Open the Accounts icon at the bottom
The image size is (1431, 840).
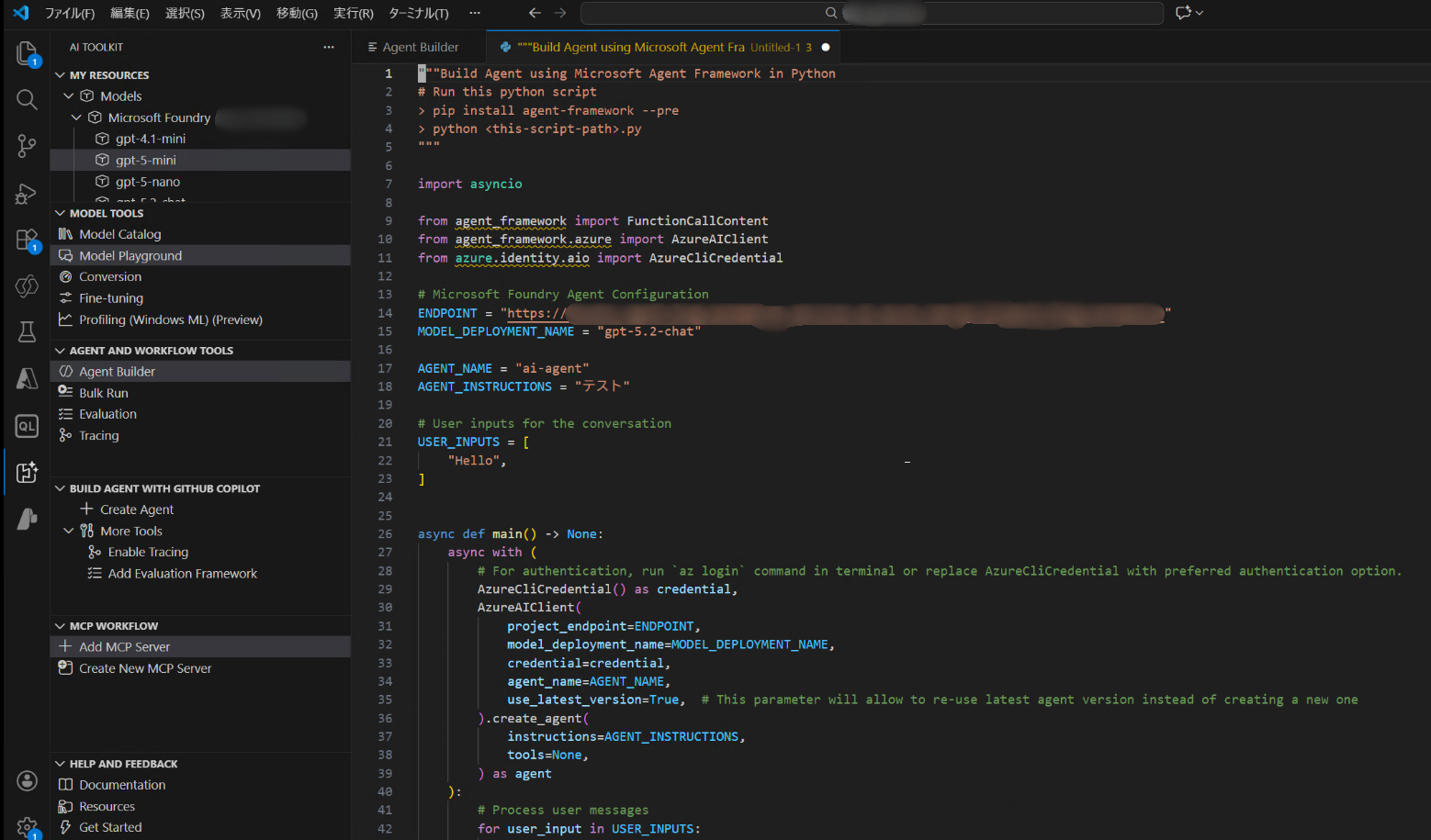(26, 781)
